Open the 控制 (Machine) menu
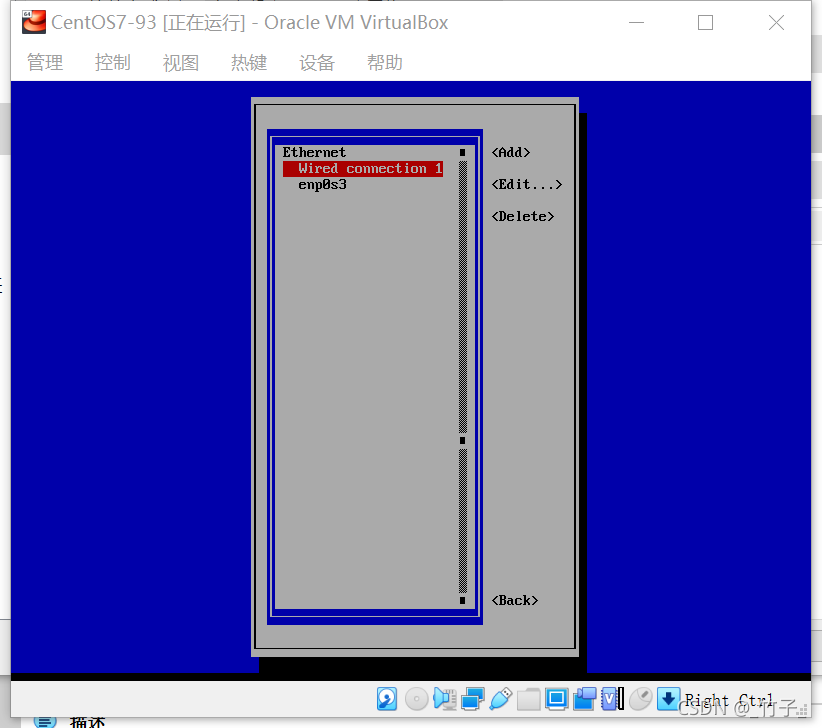The width and height of the screenshot is (822, 728). coord(112,62)
